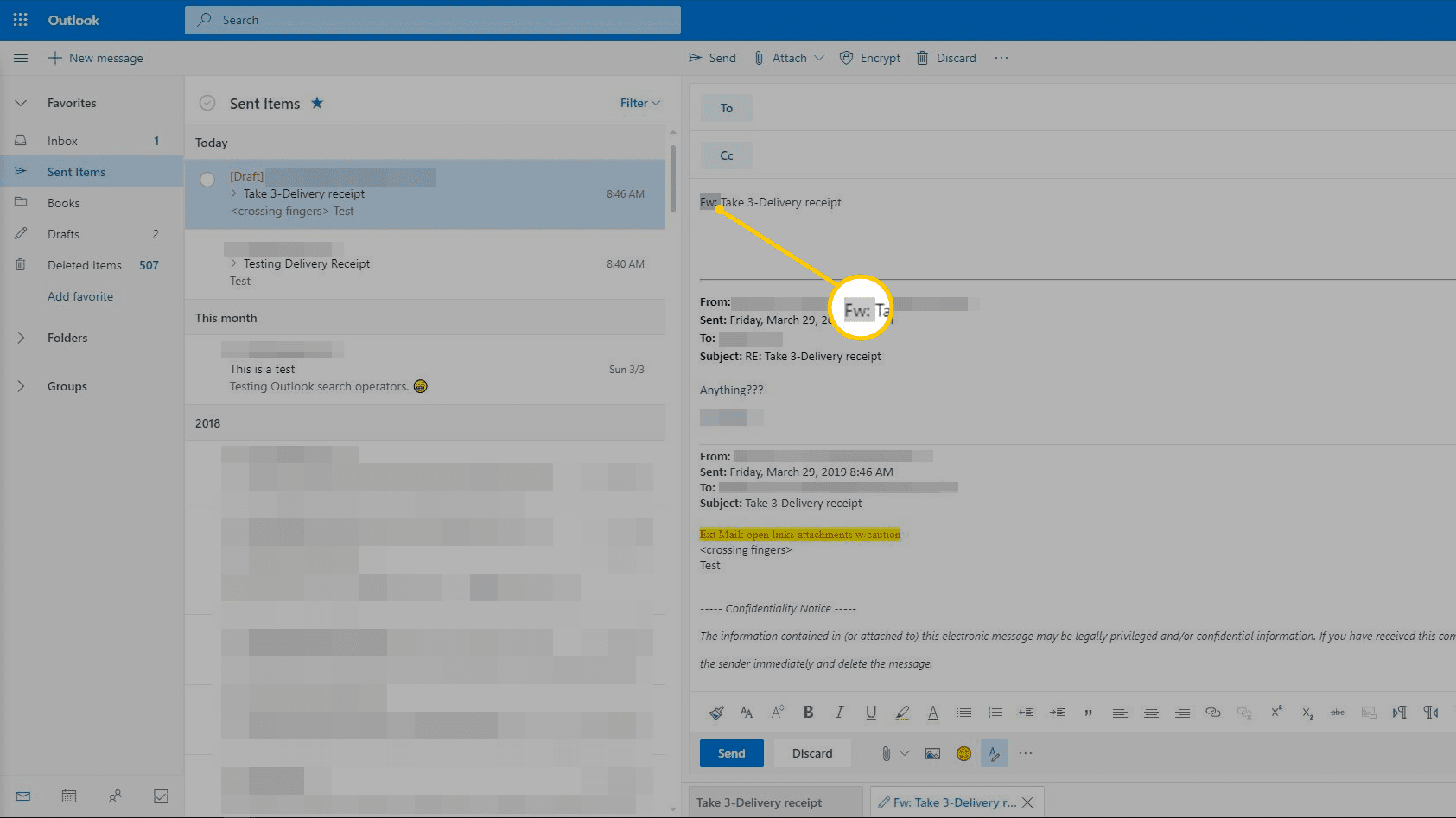Expand the Take 3-Delivery receipt conversation
1456x818 pixels.
click(234, 193)
